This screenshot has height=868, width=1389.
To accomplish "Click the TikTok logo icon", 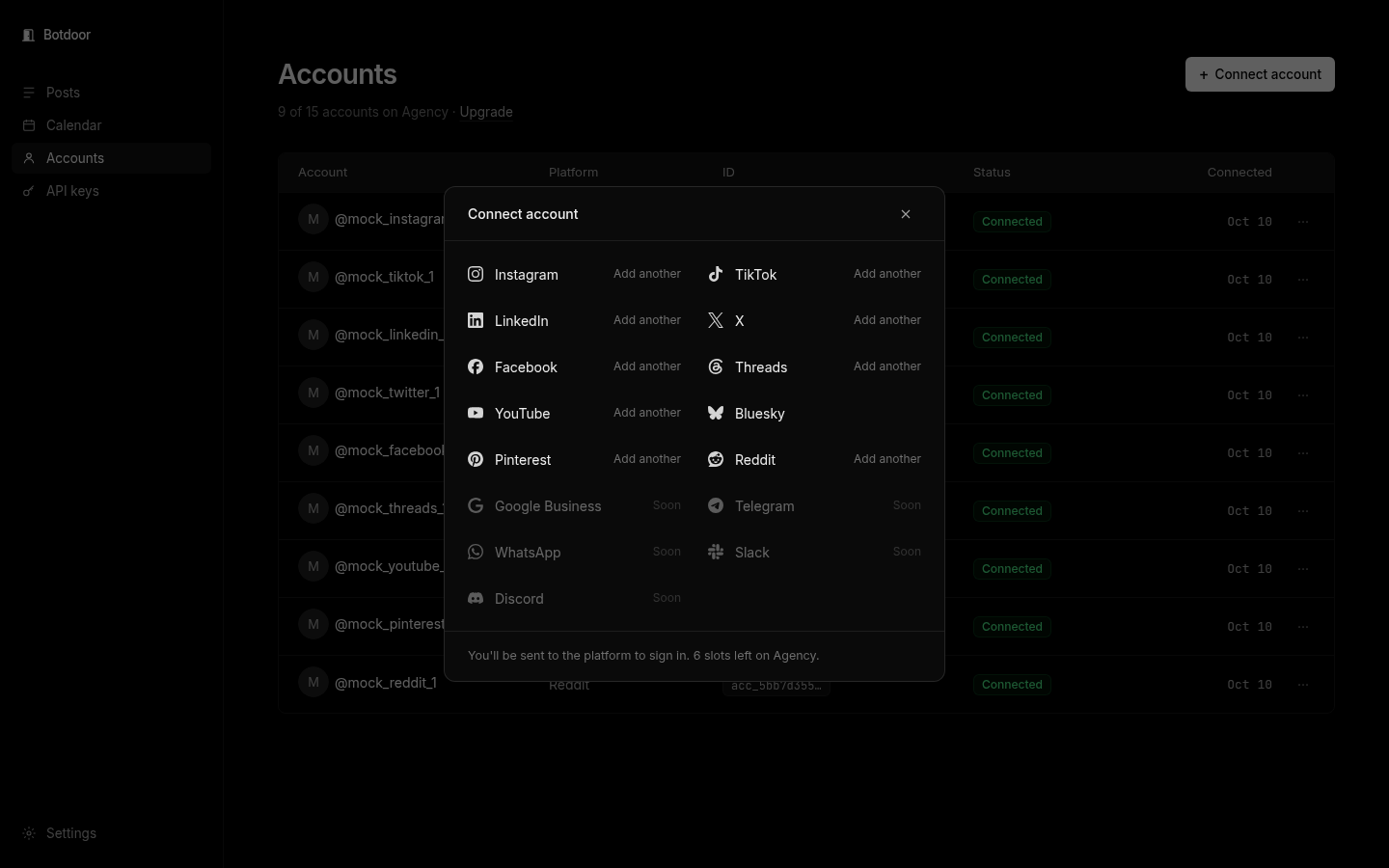I will click(716, 274).
